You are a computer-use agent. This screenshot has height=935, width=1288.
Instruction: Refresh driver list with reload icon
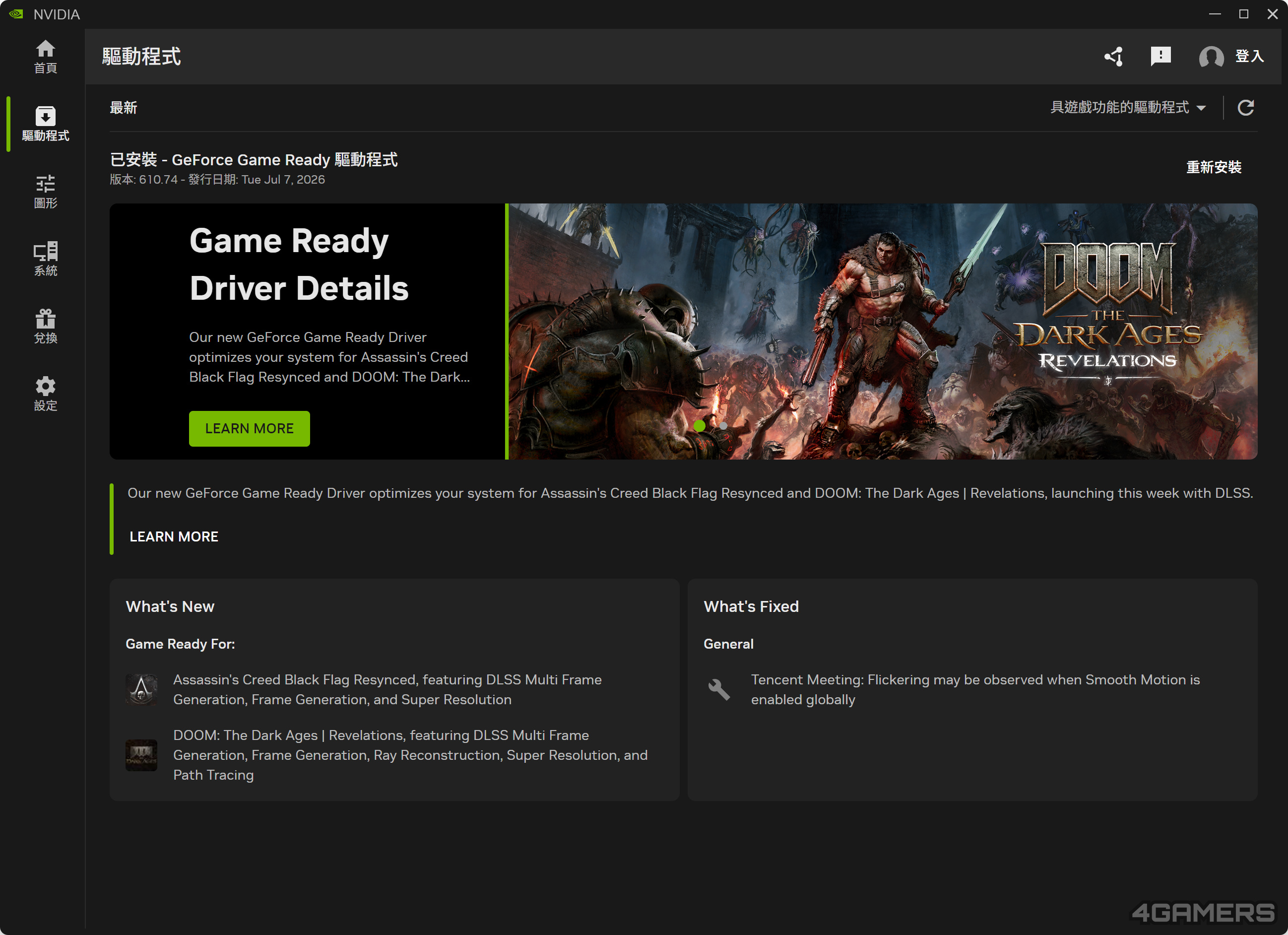(x=1246, y=107)
